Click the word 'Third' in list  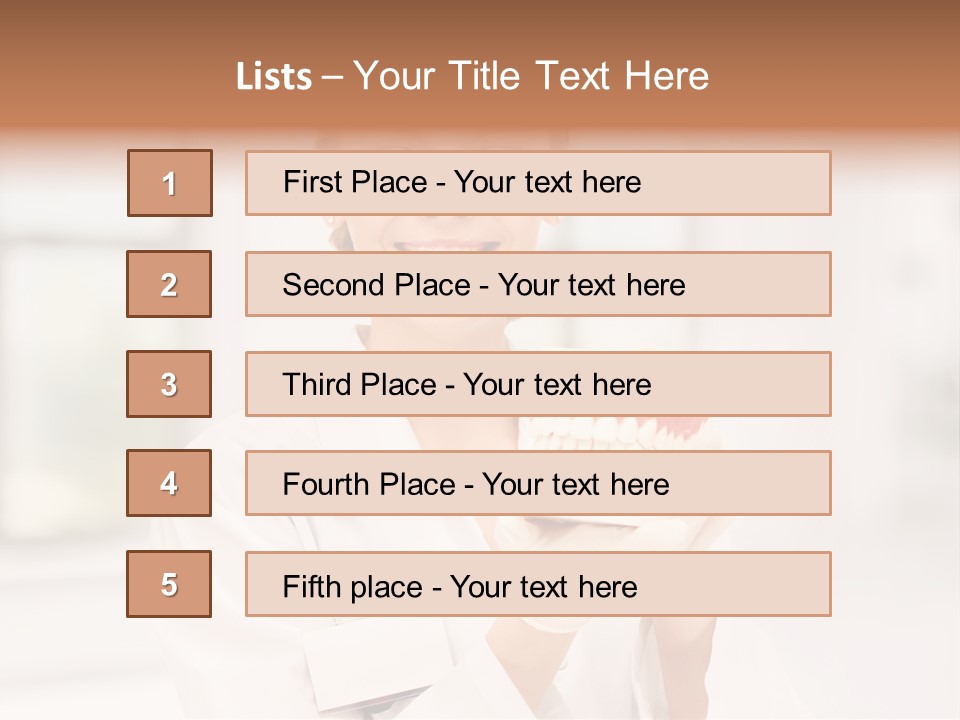317,385
